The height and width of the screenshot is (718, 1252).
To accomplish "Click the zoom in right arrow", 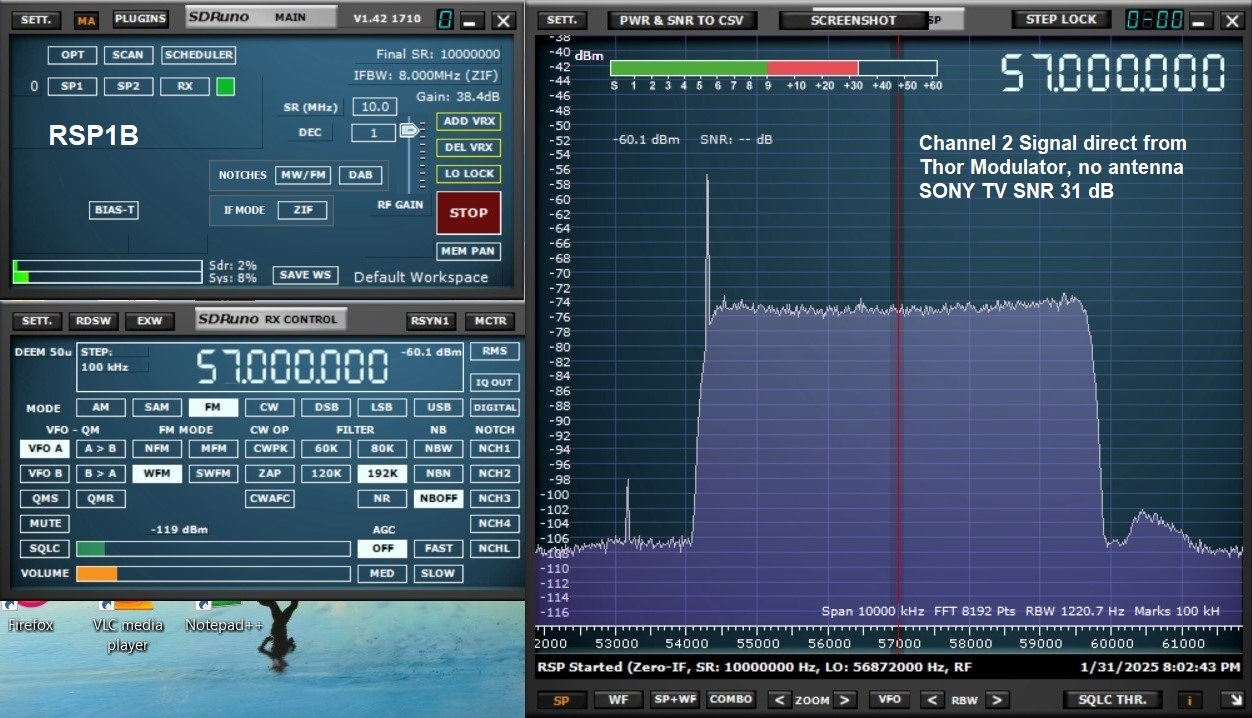I will (x=845, y=700).
